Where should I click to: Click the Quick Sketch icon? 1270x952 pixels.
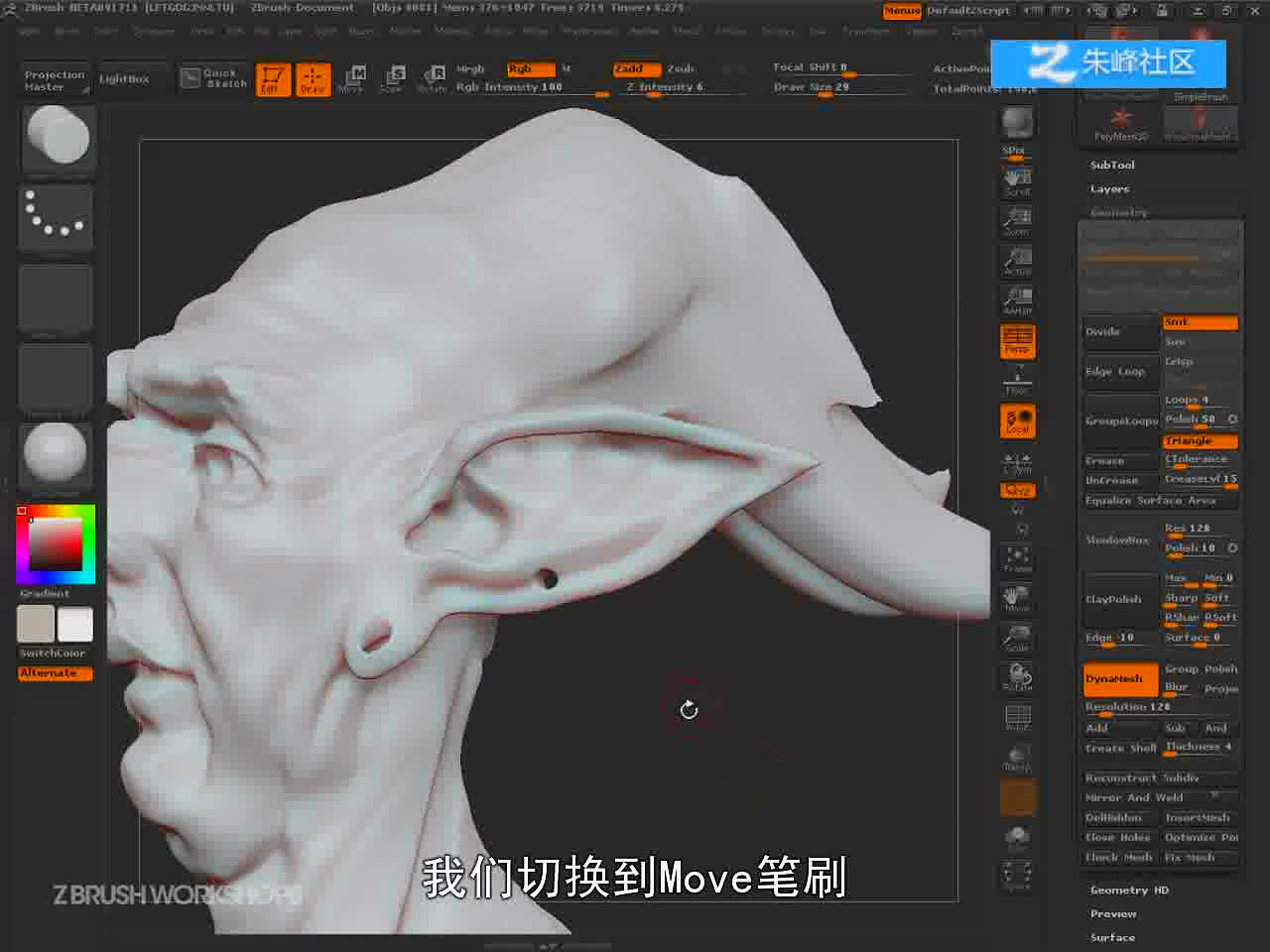tap(214, 78)
